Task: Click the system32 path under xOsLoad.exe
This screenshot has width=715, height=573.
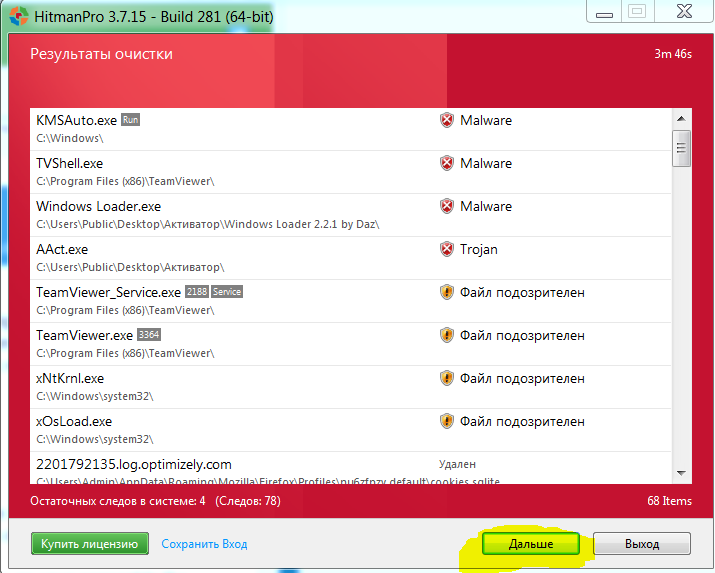Action: 95,439
